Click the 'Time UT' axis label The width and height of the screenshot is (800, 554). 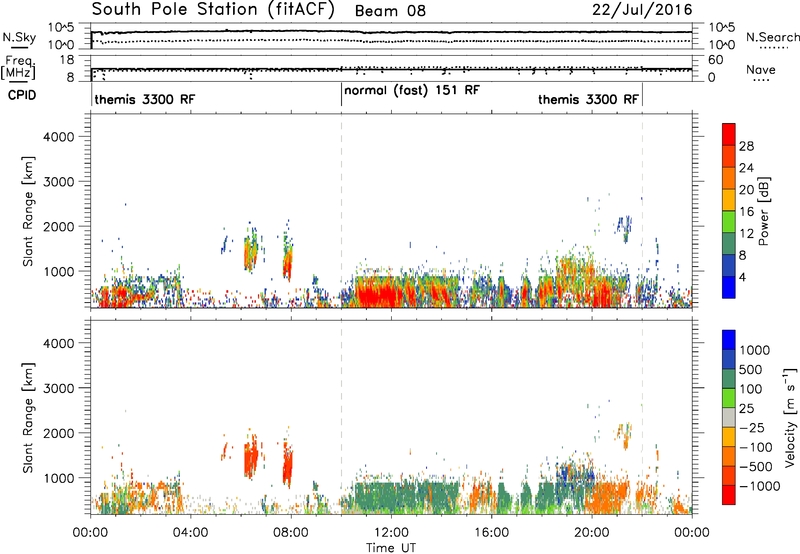pos(391,548)
